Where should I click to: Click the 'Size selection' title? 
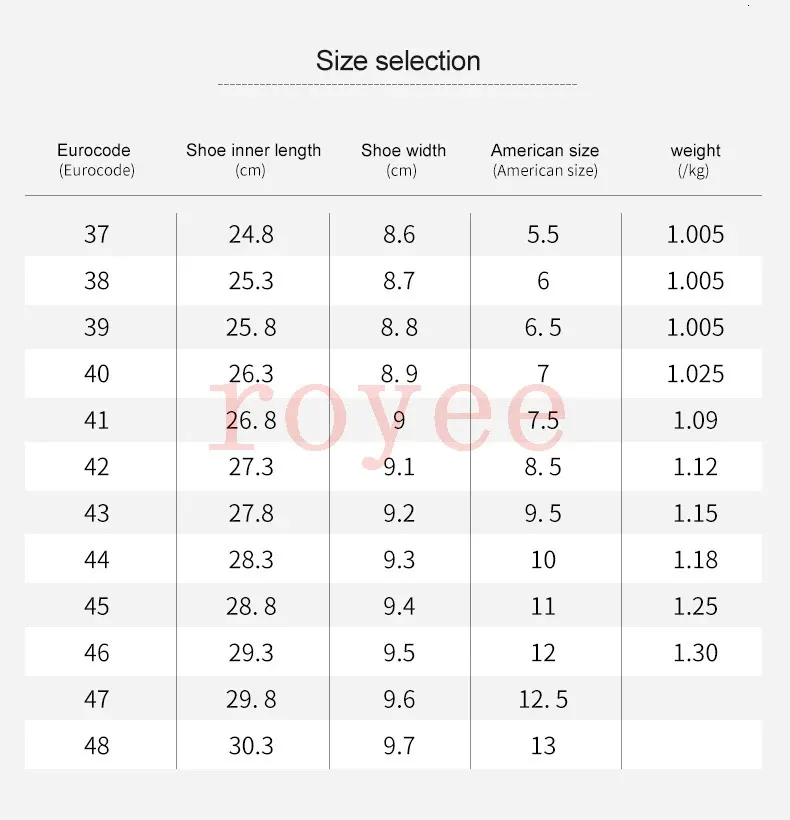(x=398, y=60)
